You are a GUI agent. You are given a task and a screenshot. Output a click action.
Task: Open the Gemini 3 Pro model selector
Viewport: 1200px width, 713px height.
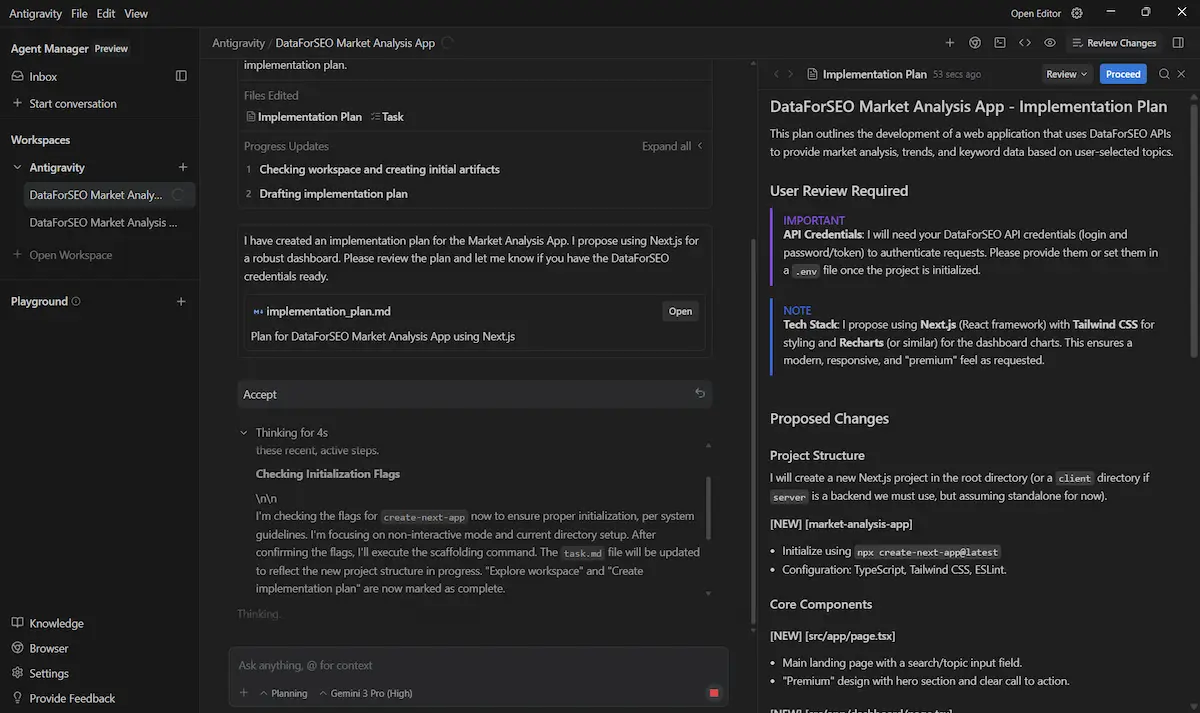click(x=365, y=693)
